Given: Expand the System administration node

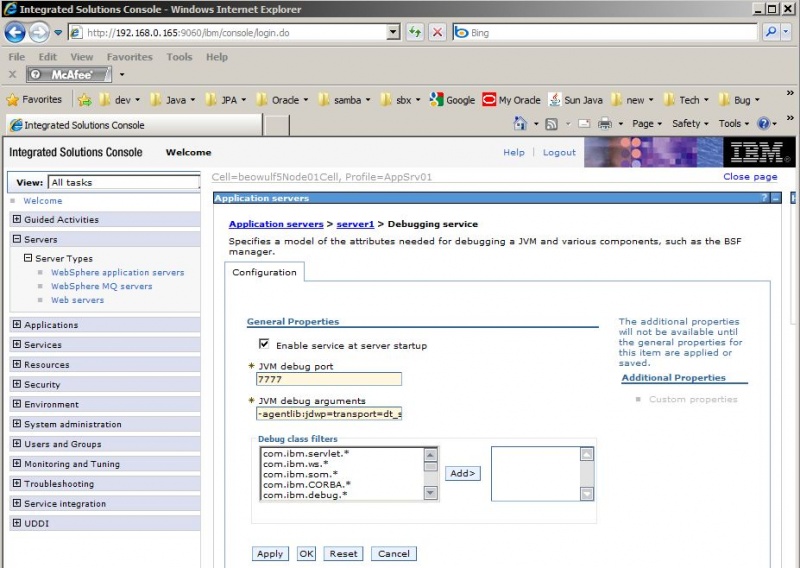Looking at the screenshot, I should 17,424.
